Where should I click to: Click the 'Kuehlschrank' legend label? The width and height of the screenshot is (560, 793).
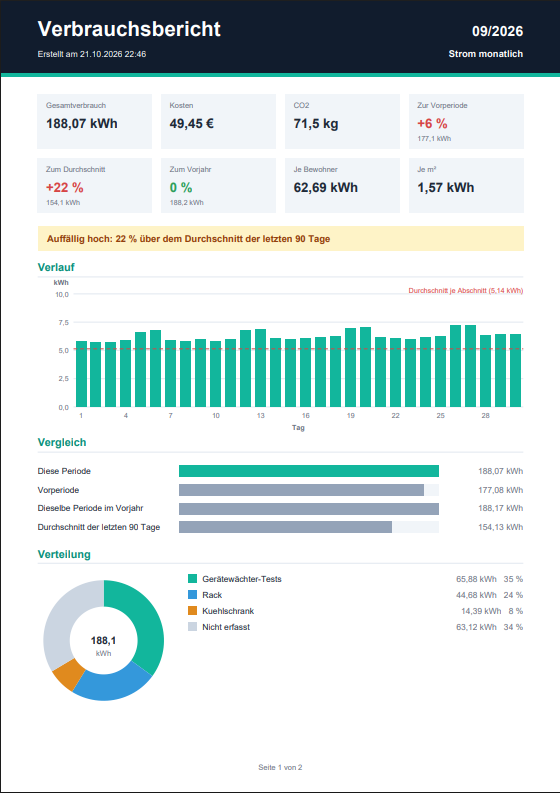pos(228,611)
